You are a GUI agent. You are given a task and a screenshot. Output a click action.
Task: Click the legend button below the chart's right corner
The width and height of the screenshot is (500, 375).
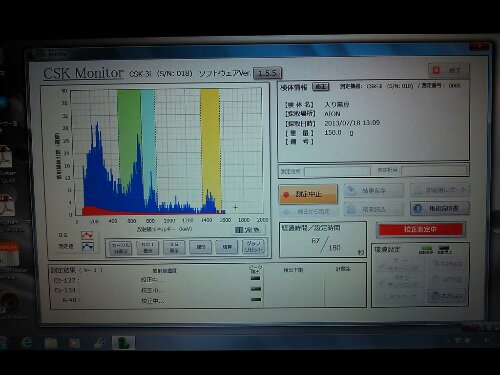click(x=247, y=230)
